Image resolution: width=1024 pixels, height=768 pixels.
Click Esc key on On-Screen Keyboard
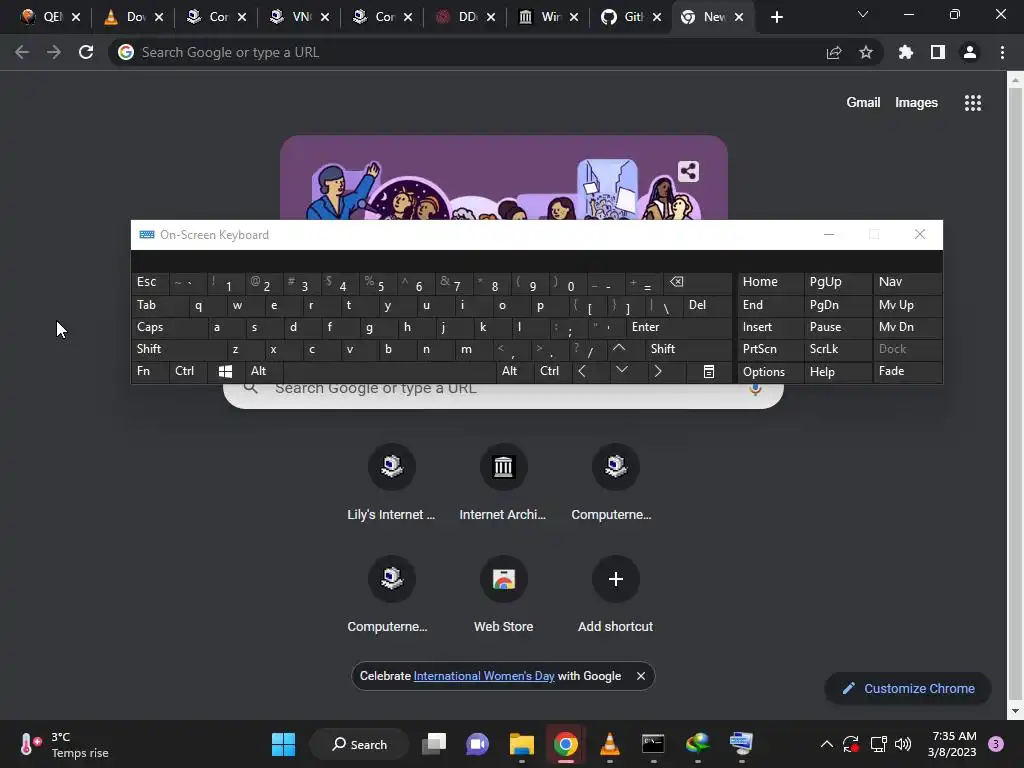point(150,282)
